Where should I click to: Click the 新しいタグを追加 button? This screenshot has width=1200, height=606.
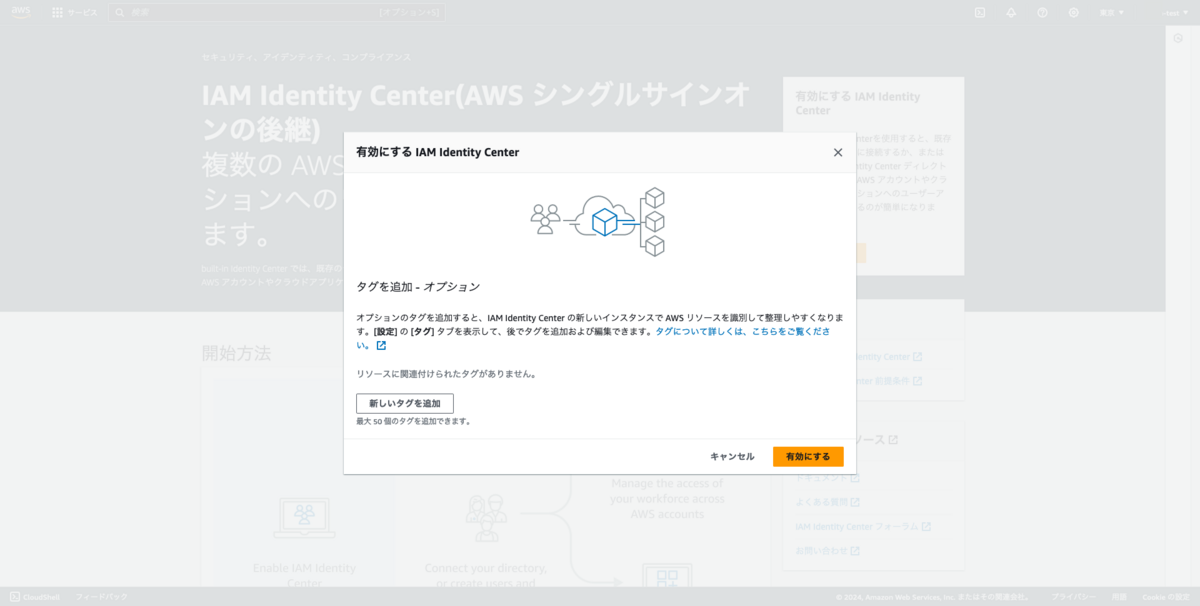point(405,403)
